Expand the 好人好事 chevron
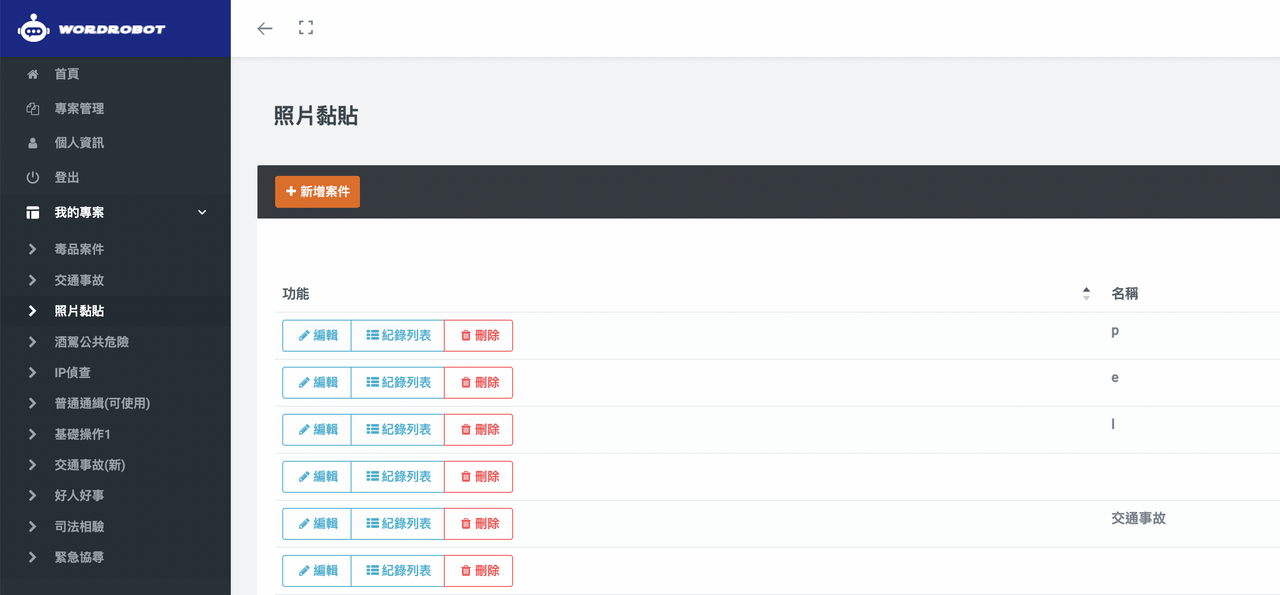The width and height of the screenshot is (1280, 595). 33,495
